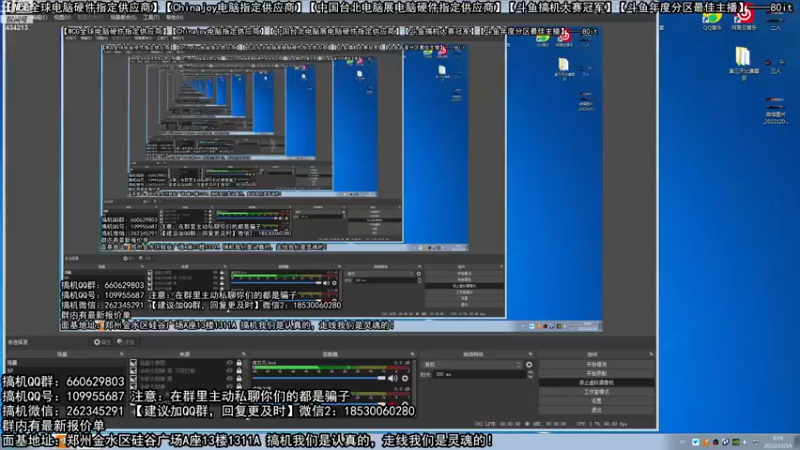Click the taskbar clock showing 2022/12/14

778,442
